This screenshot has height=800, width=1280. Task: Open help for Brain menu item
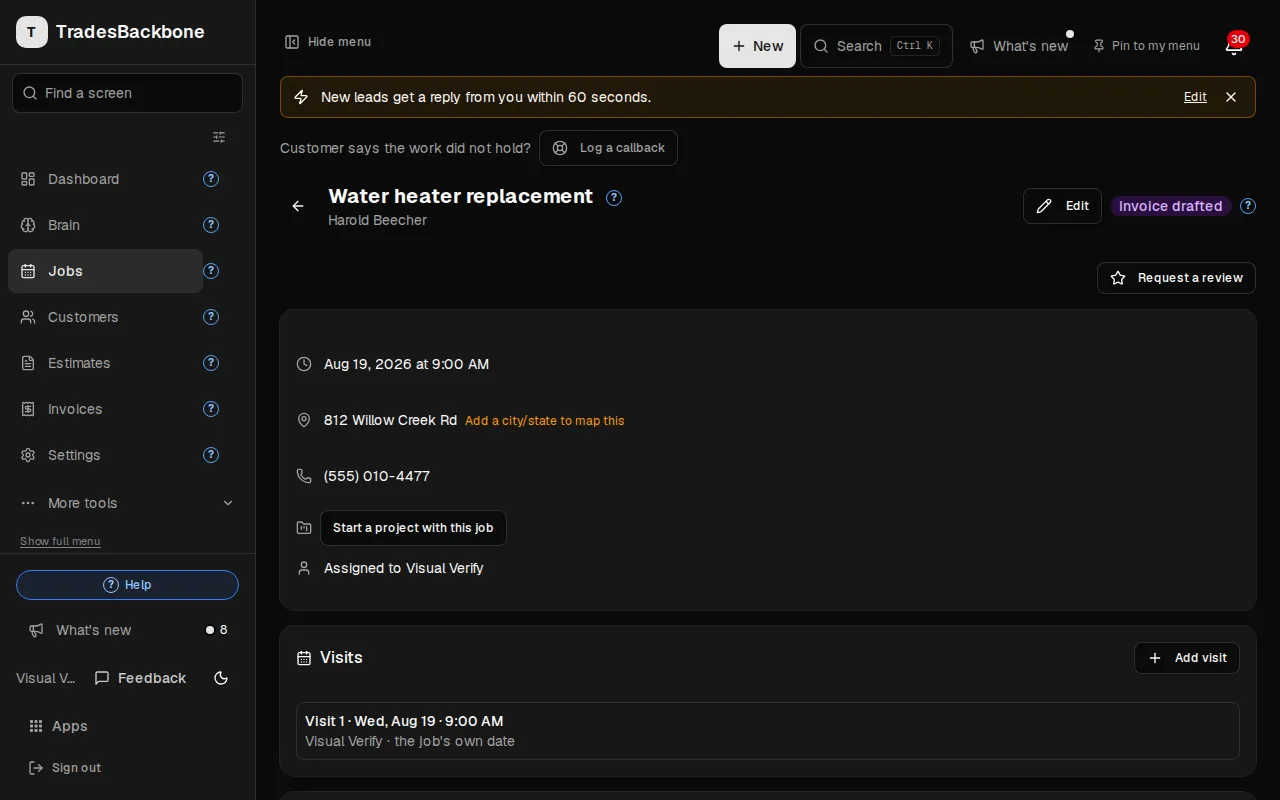(211, 225)
